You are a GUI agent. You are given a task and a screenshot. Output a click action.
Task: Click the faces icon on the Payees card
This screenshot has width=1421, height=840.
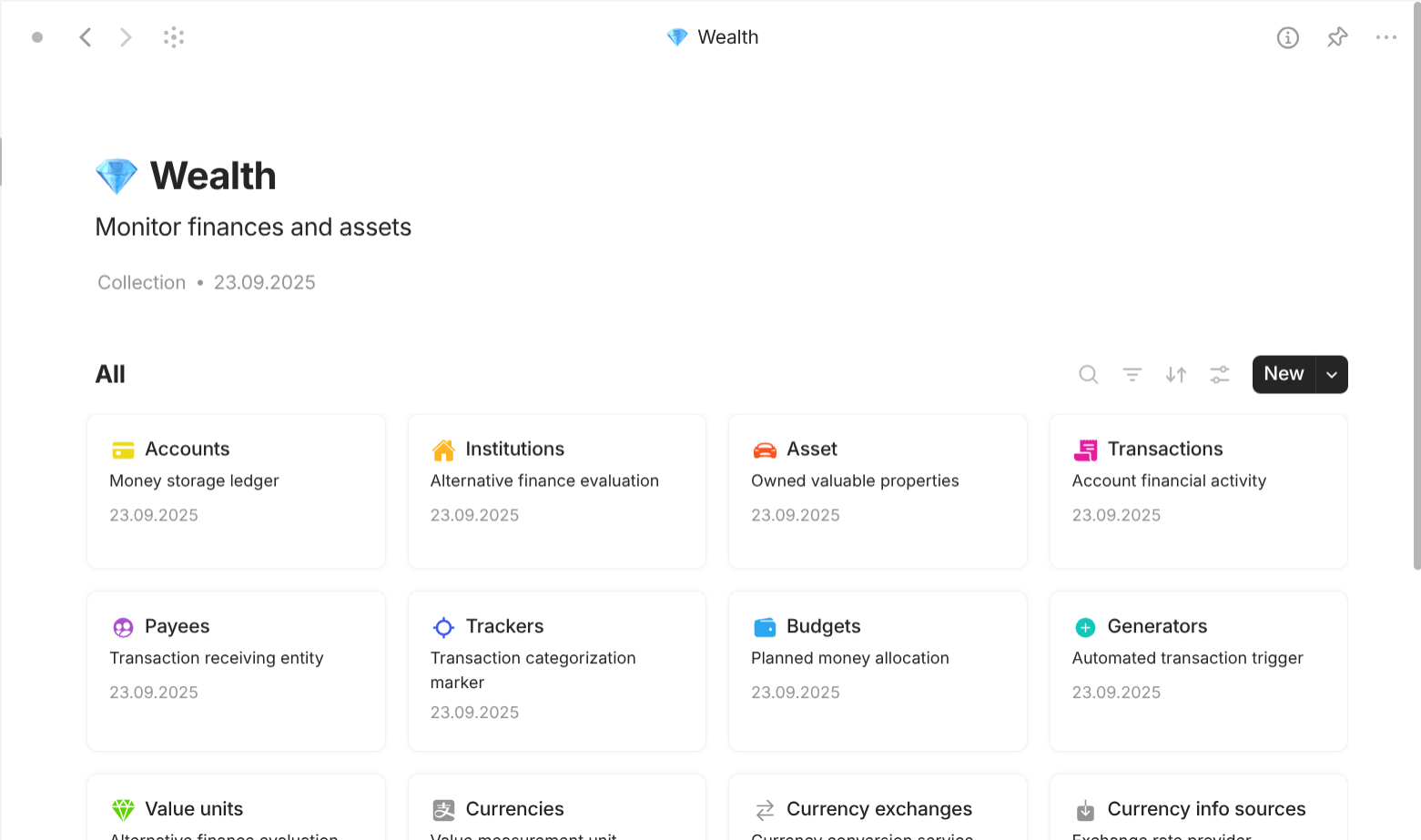pyautogui.click(x=124, y=627)
